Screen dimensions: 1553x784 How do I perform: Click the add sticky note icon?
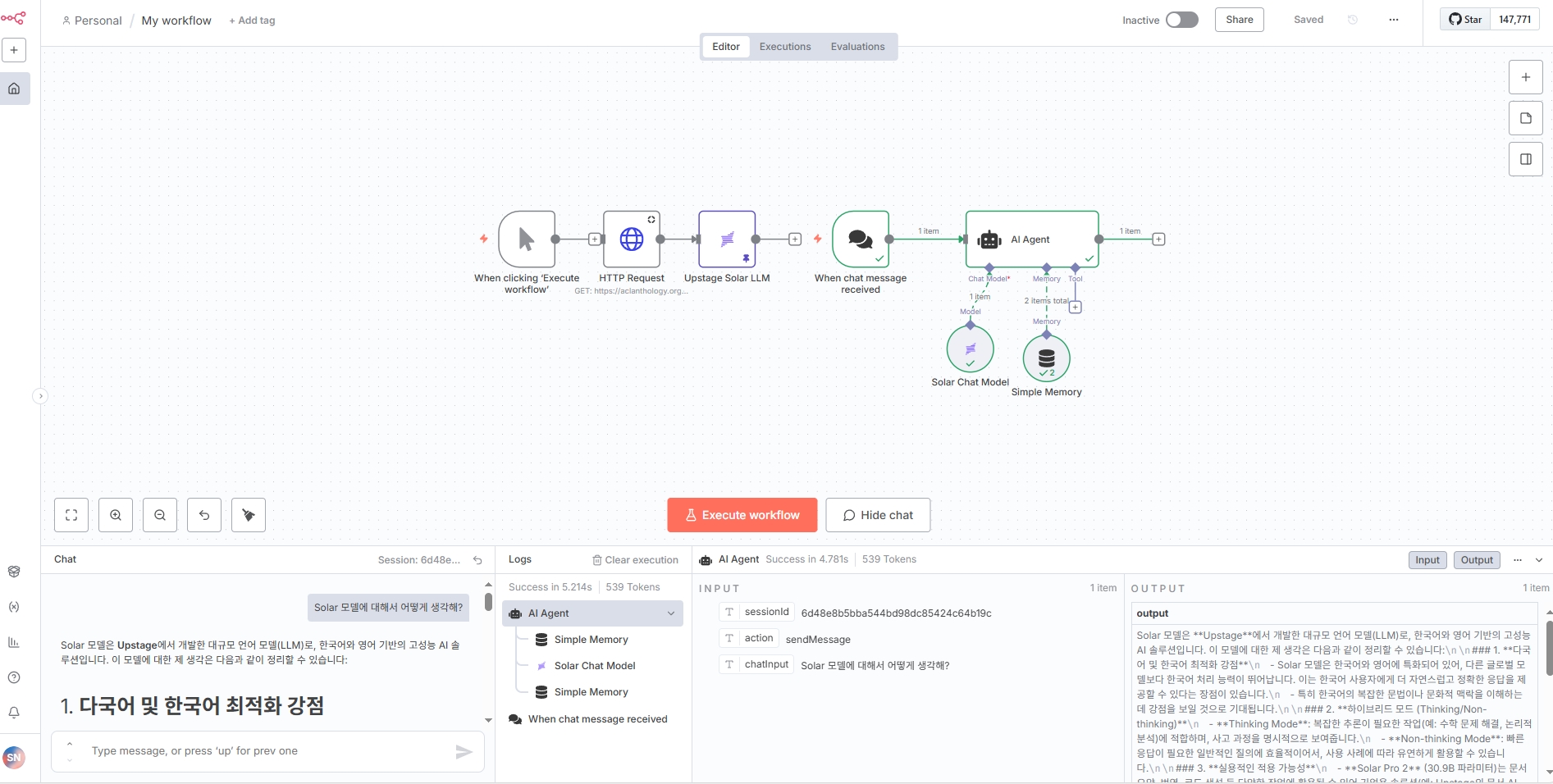click(1526, 118)
